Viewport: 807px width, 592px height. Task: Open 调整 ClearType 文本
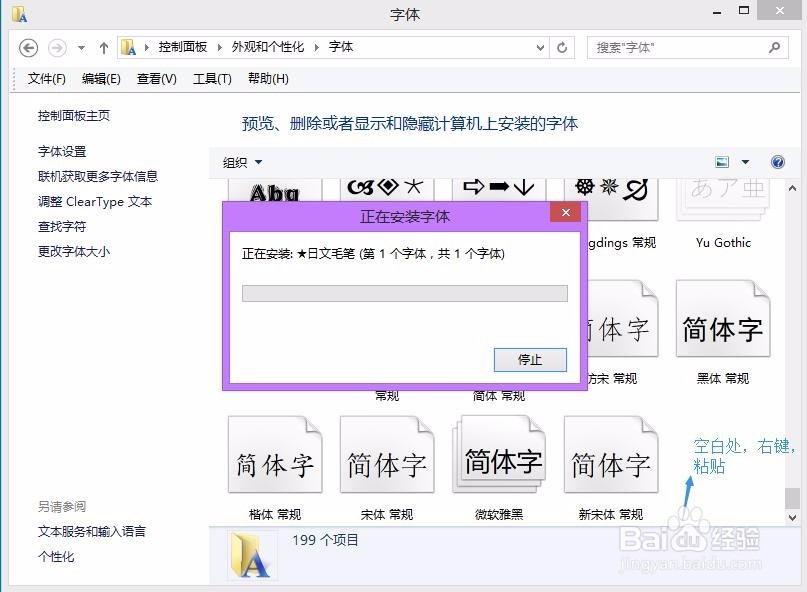click(95, 202)
